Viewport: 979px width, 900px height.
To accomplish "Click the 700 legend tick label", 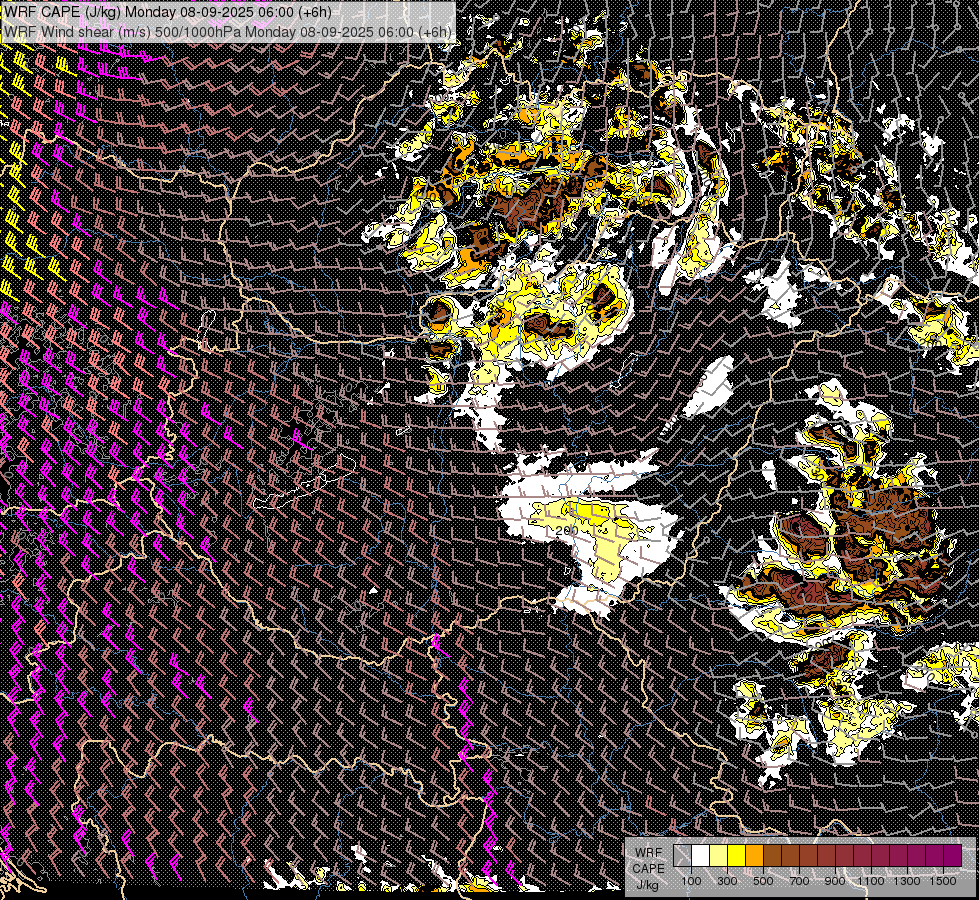I will coord(799,881).
